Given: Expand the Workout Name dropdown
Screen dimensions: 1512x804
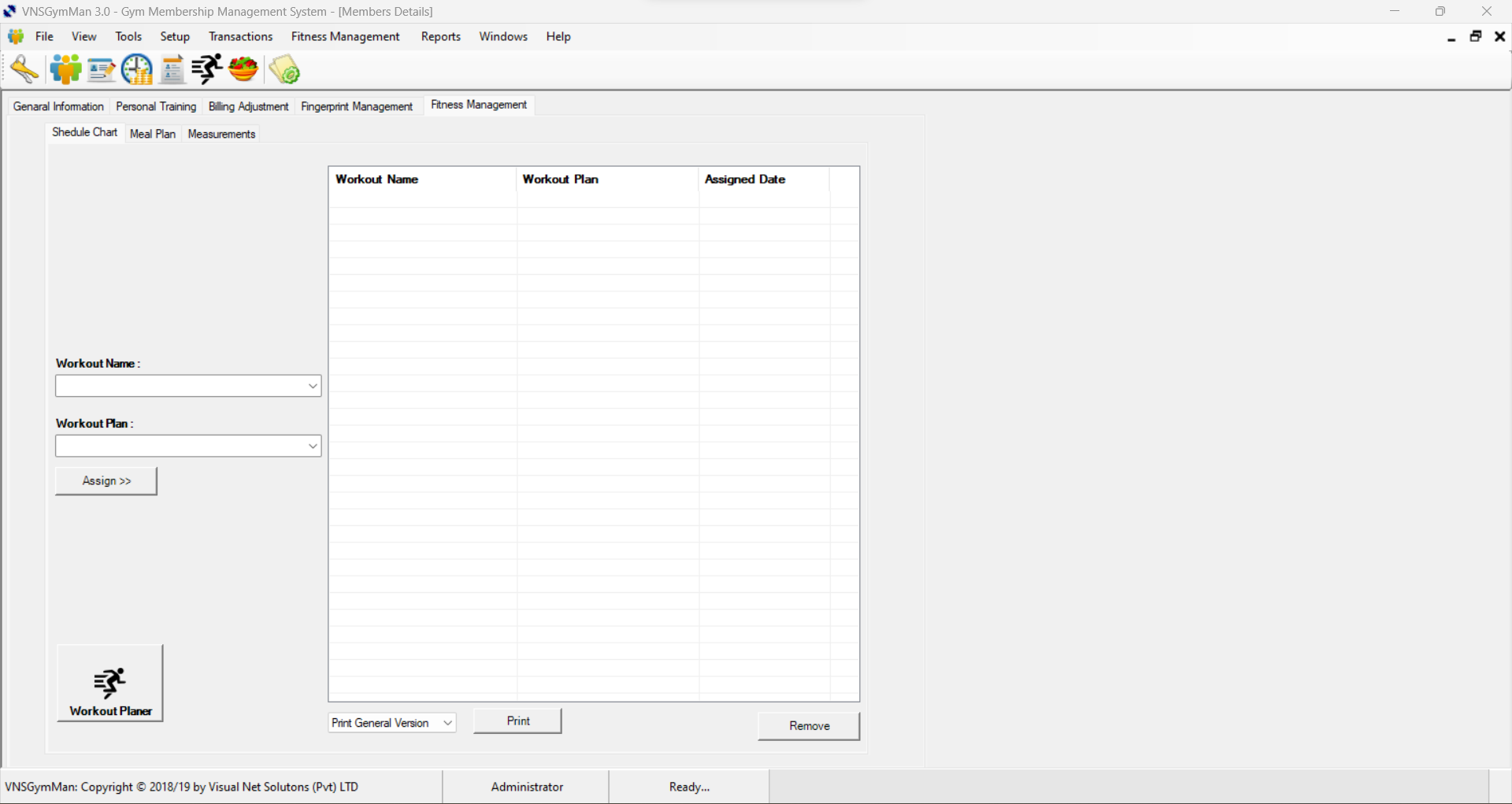Looking at the screenshot, I should [313, 386].
